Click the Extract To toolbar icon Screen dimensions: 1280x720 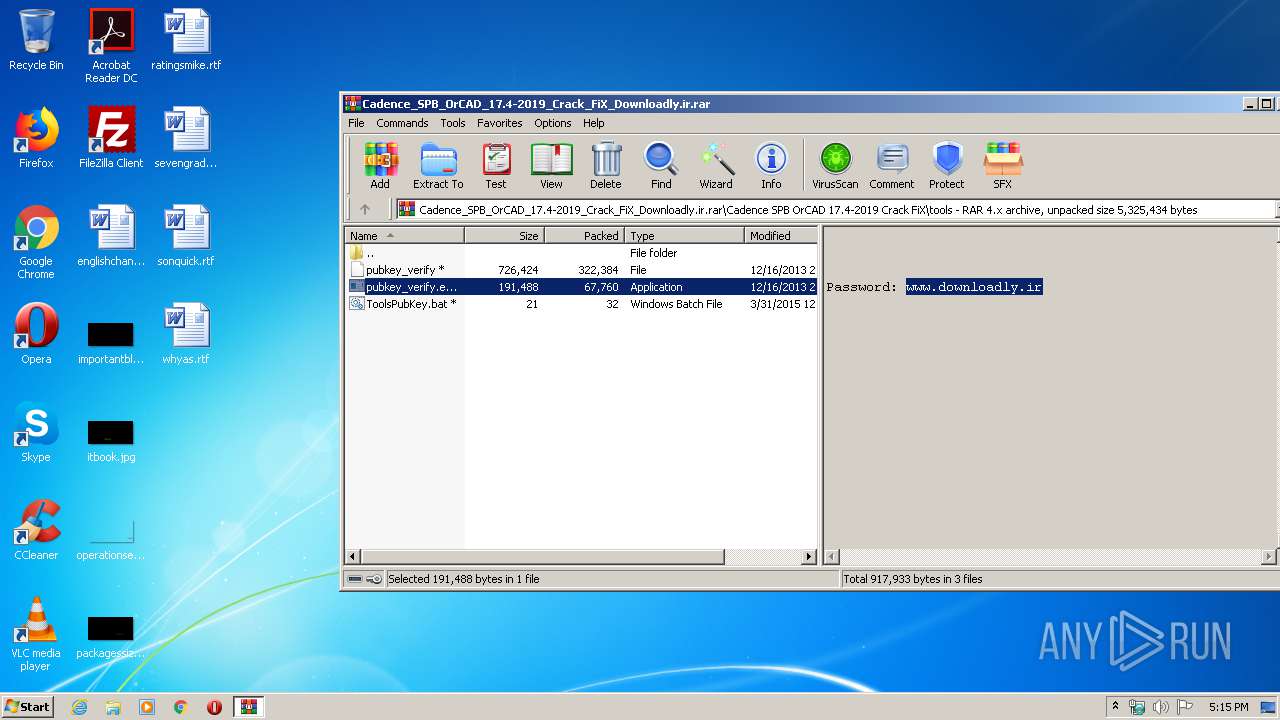coord(438,165)
